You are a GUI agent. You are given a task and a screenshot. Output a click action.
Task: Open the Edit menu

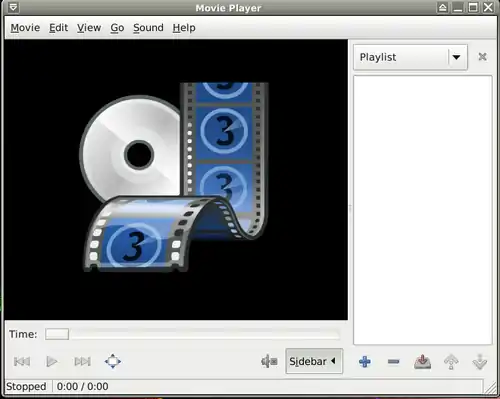[58, 28]
